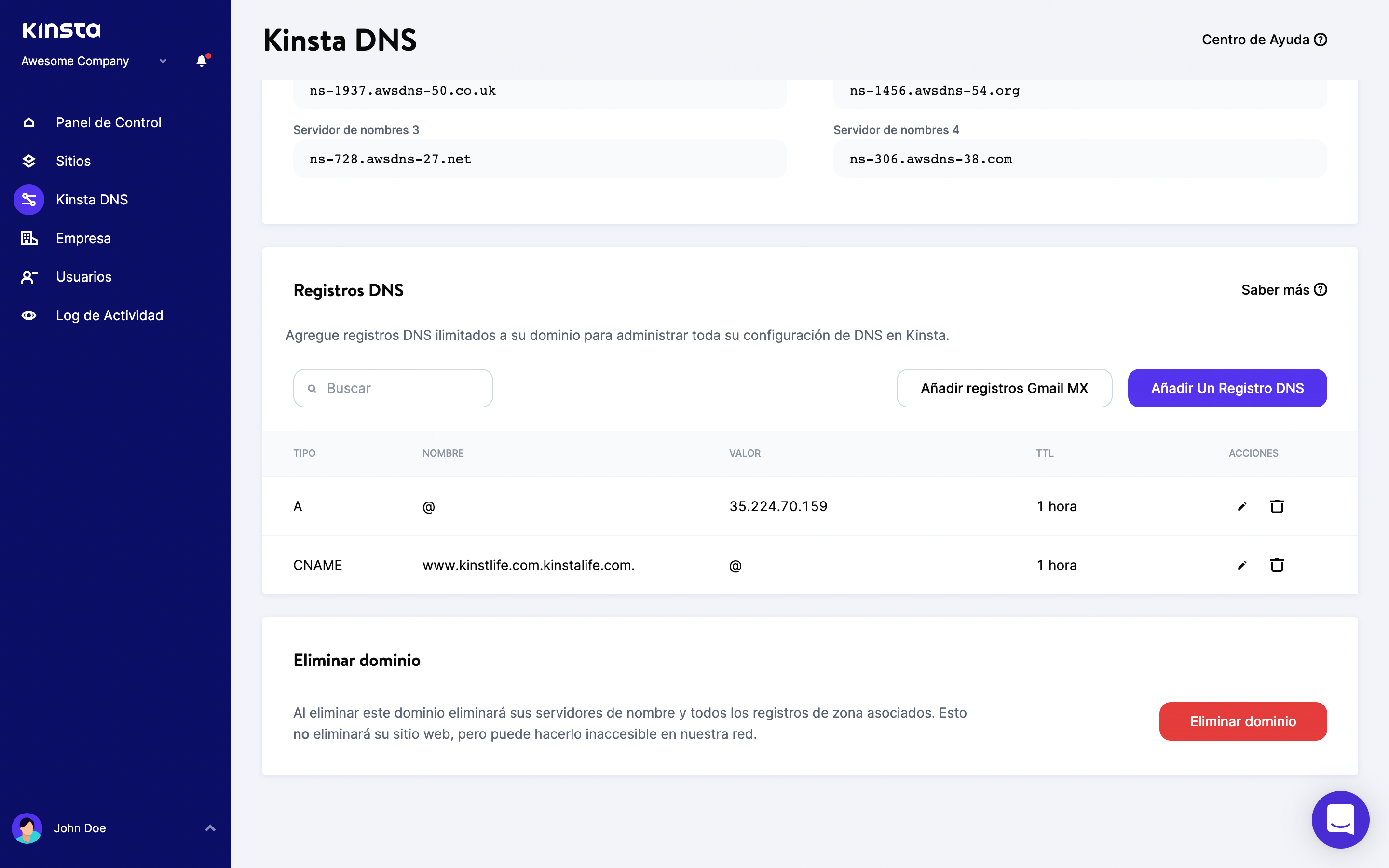Delete the A record via trash icon
Viewport: 1389px width, 868px height.
pos(1277,506)
